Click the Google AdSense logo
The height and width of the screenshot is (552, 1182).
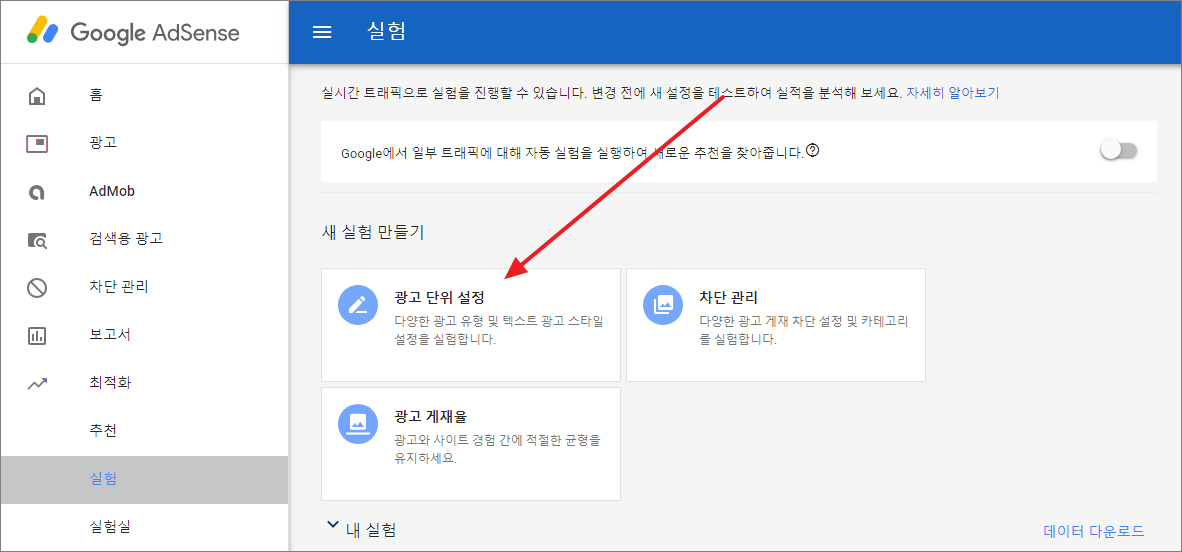(133, 32)
